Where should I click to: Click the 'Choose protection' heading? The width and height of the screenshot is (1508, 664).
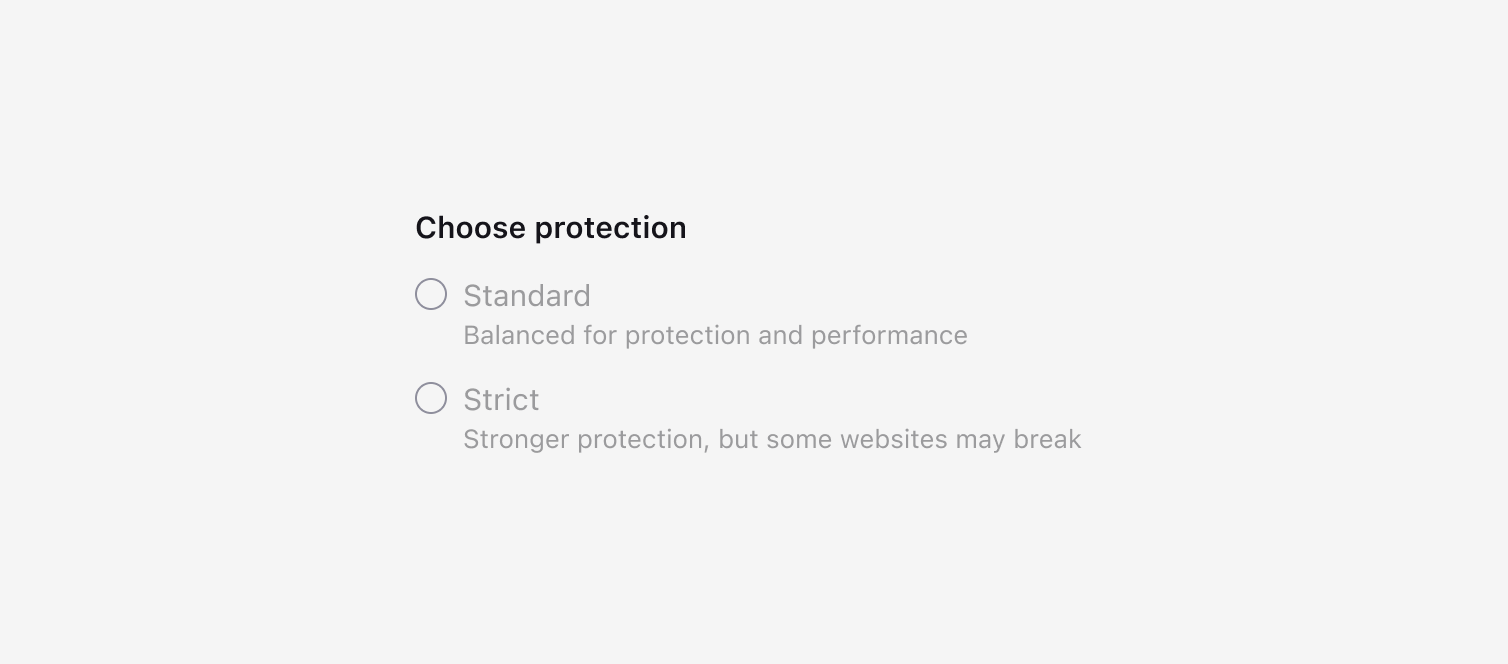click(551, 228)
